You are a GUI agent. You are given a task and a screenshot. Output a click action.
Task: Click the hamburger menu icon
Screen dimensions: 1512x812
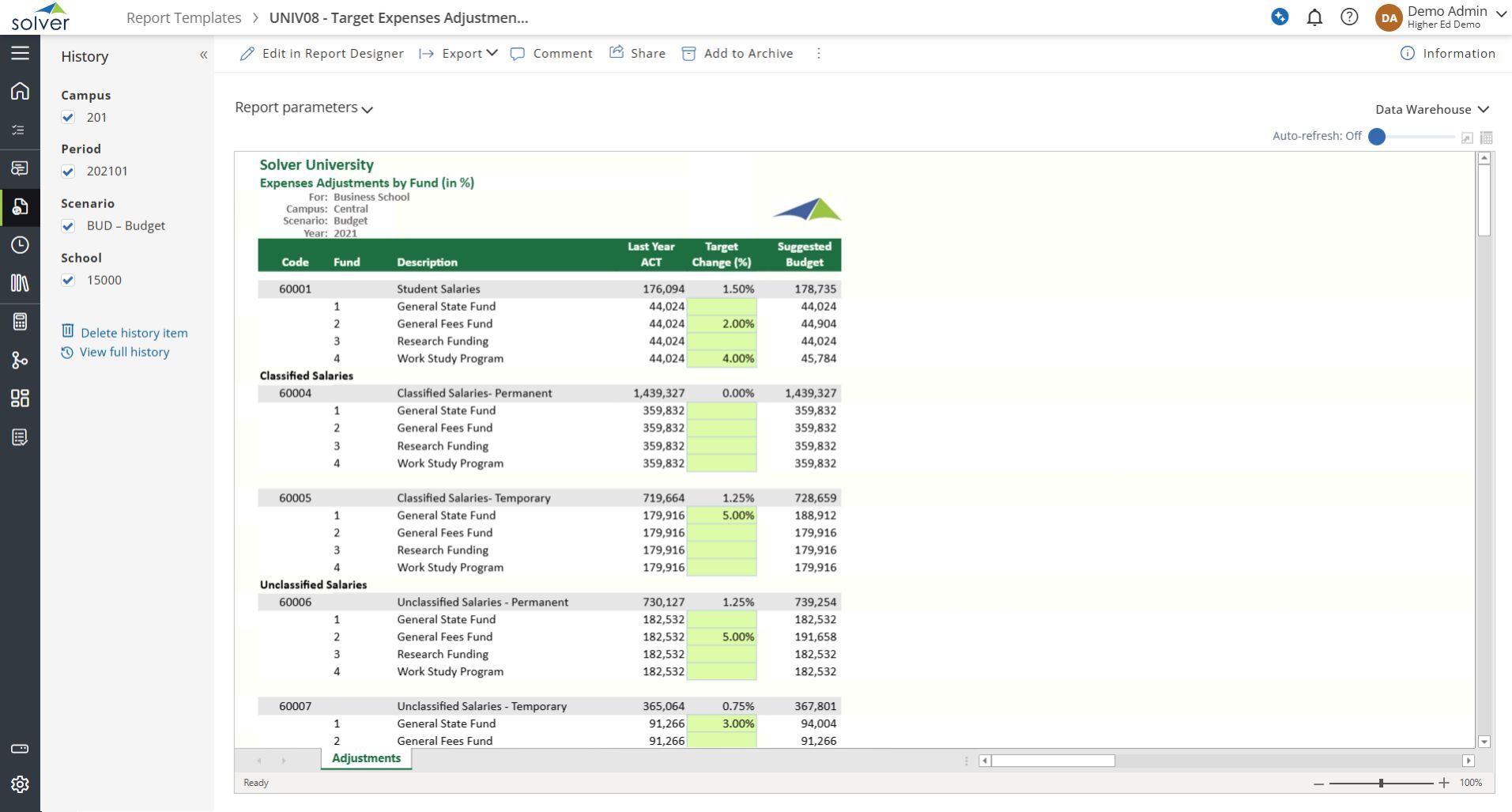coord(20,53)
